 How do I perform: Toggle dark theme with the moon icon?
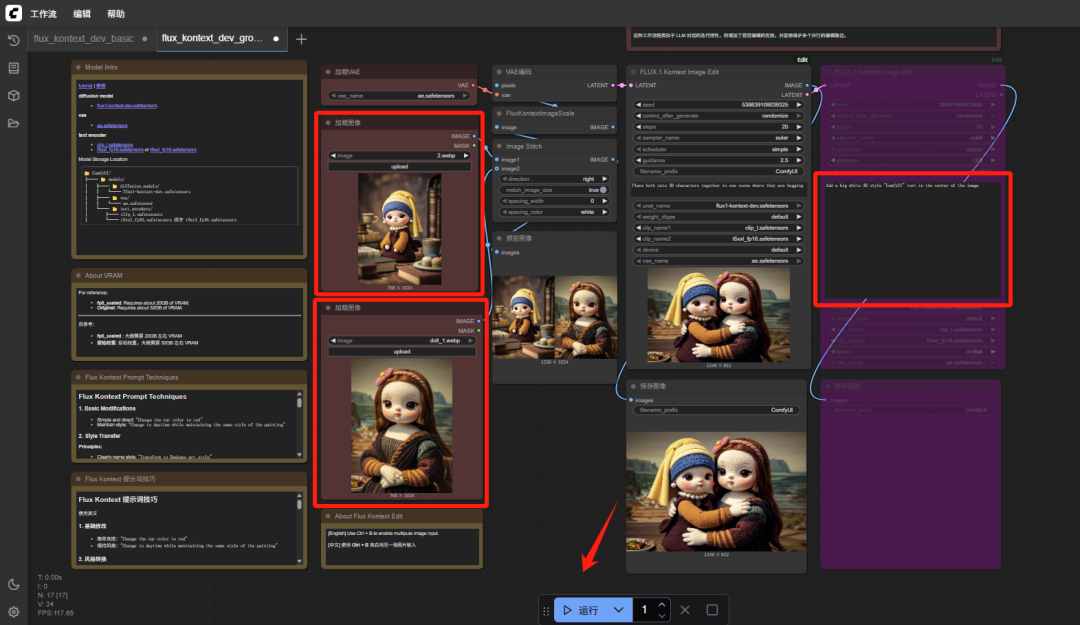tap(14, 584)
